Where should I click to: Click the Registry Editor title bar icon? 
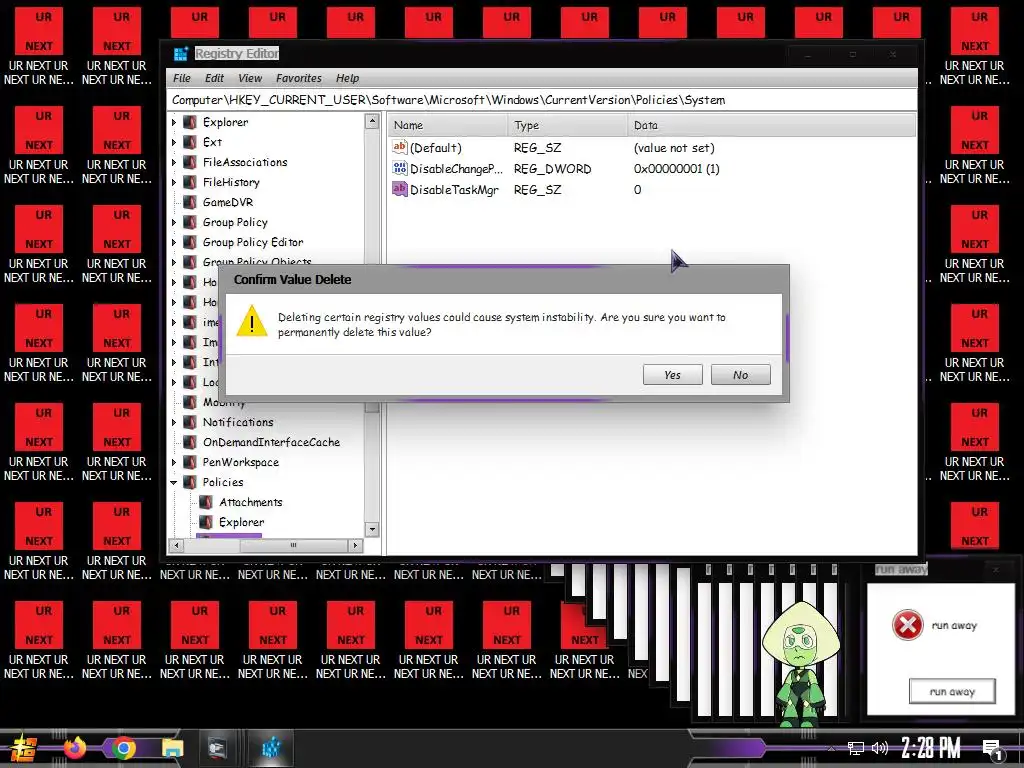(181, 54)
